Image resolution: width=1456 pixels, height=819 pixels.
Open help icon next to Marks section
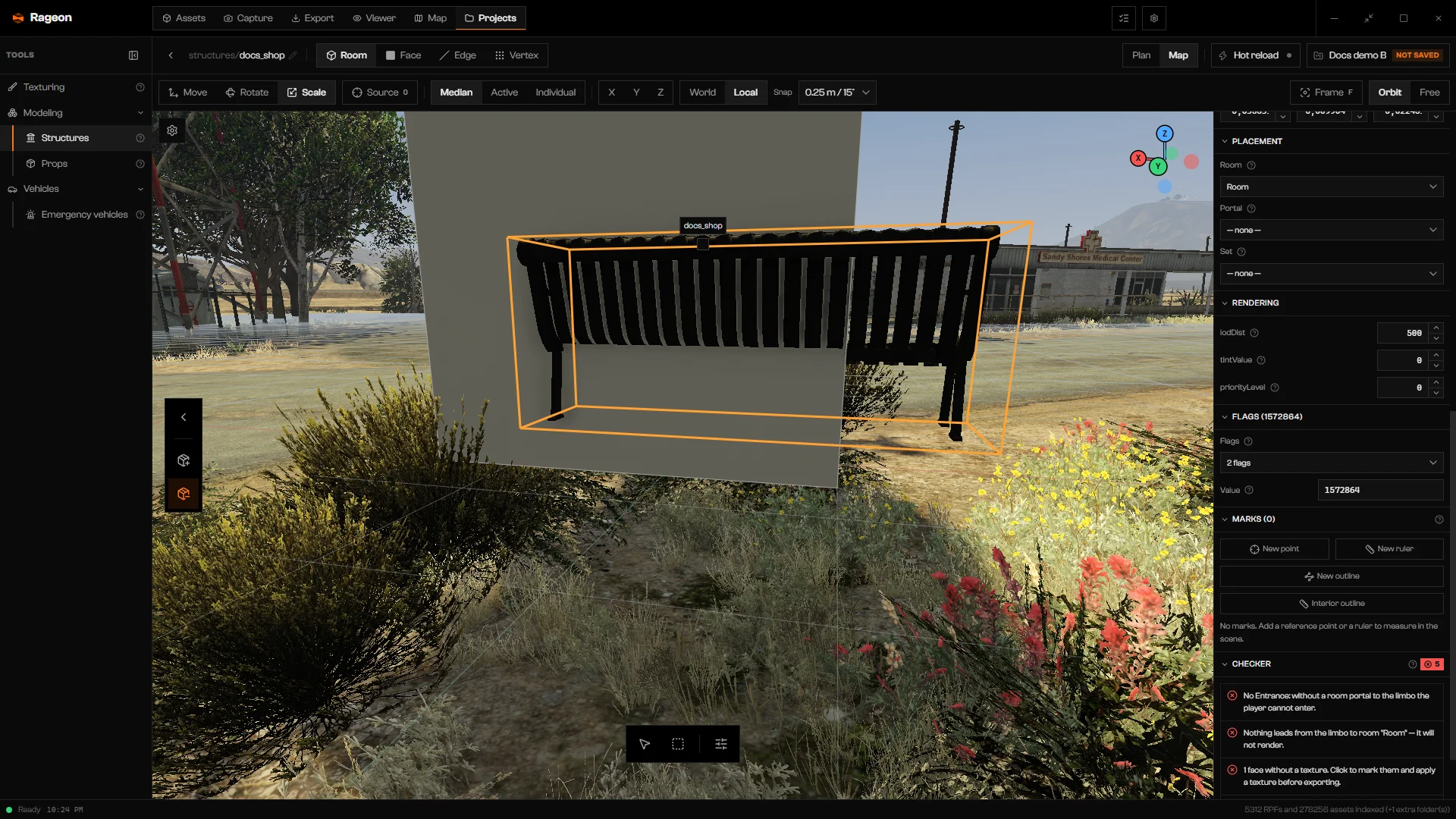point(1439,519)
